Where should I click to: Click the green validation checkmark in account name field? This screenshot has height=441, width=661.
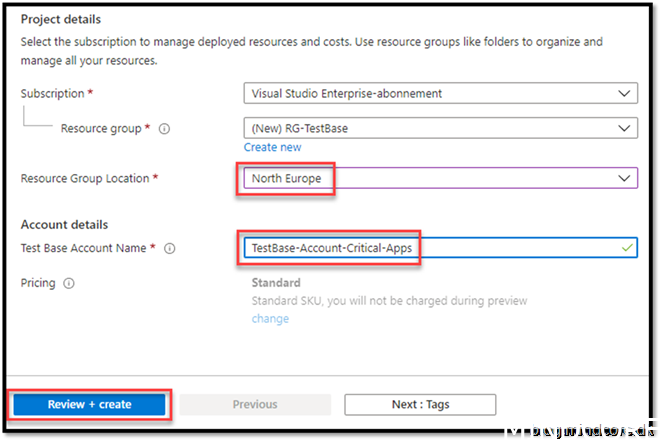(626, 248)
